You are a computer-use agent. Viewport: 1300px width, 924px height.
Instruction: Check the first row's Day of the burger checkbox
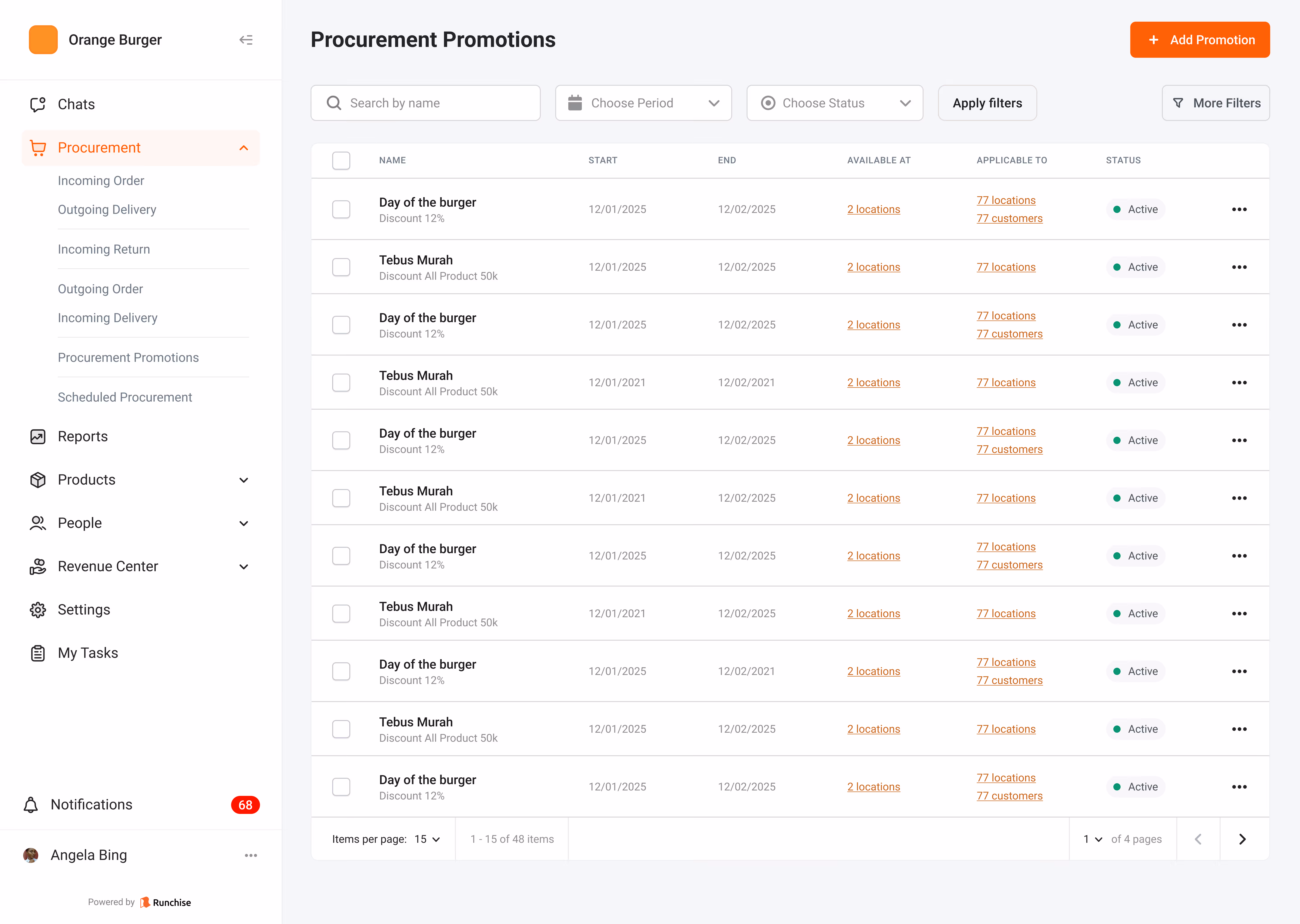pos(341,209)
